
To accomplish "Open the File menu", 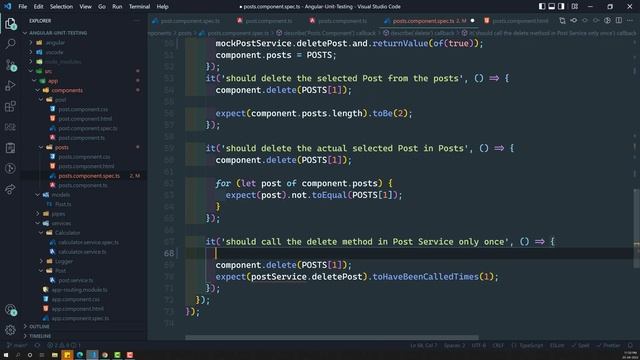I will click(x=23, y=7).
